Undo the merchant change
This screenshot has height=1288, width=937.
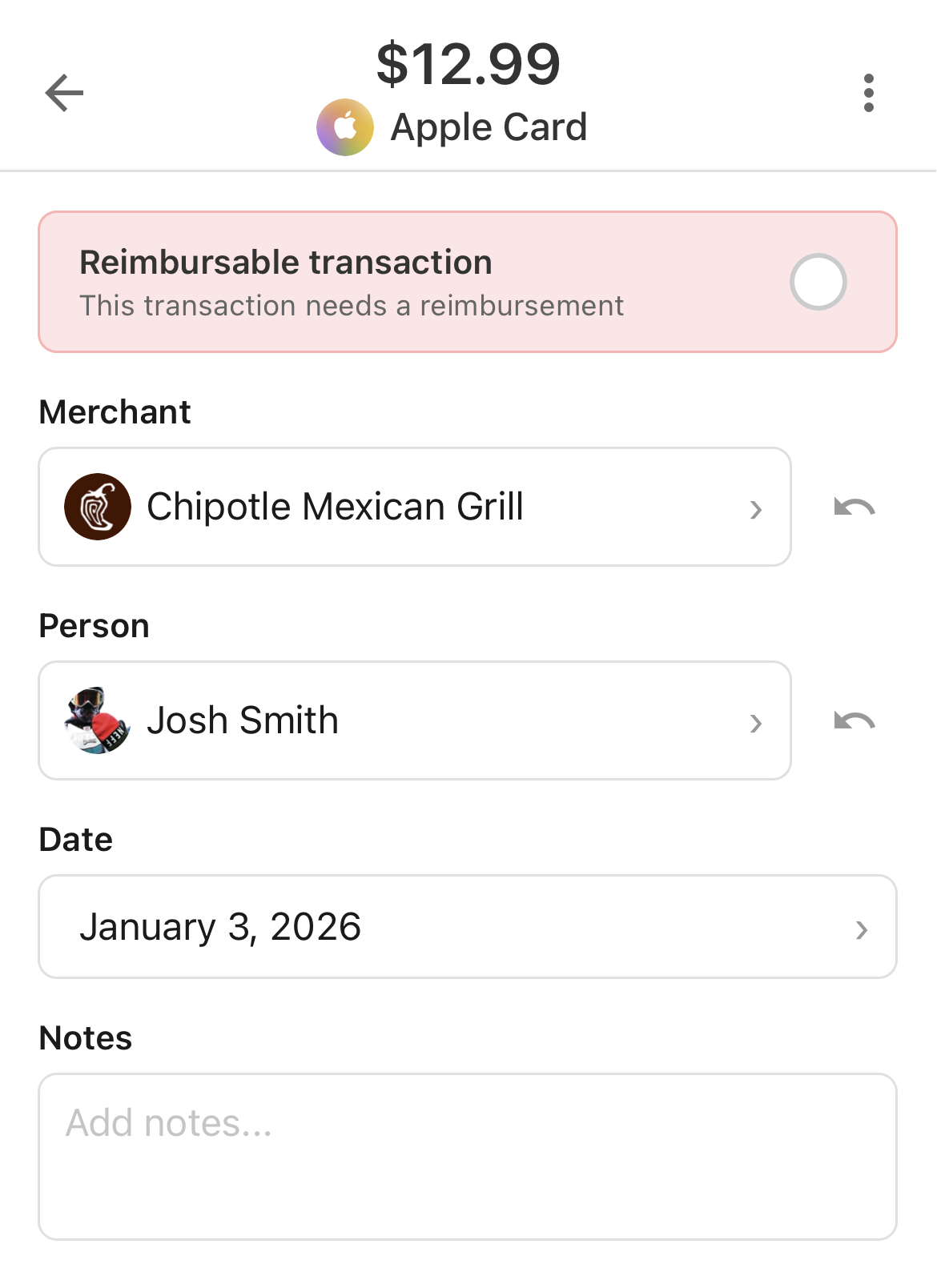855,508
